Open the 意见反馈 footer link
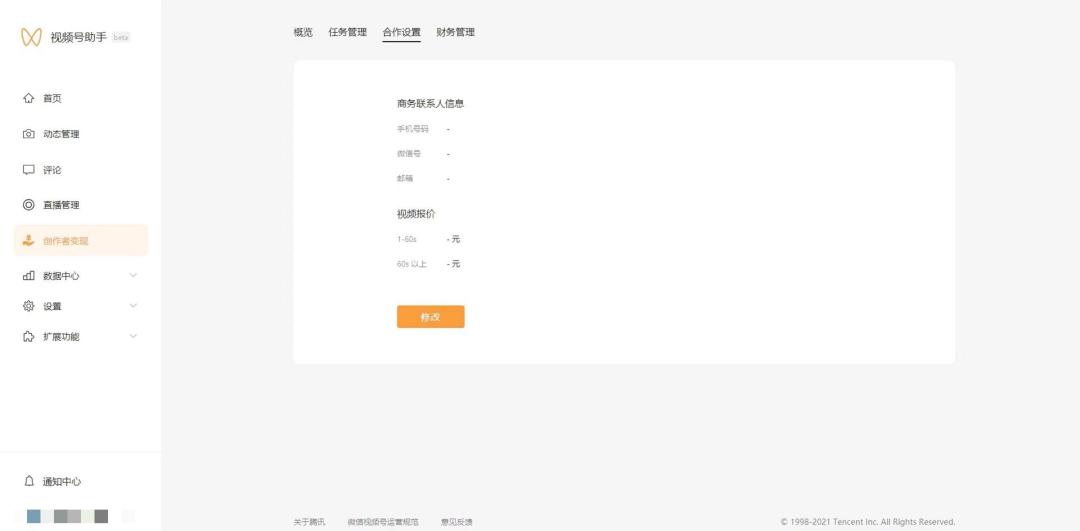This screenshot has height=531, width=1080. click(457, 522)
